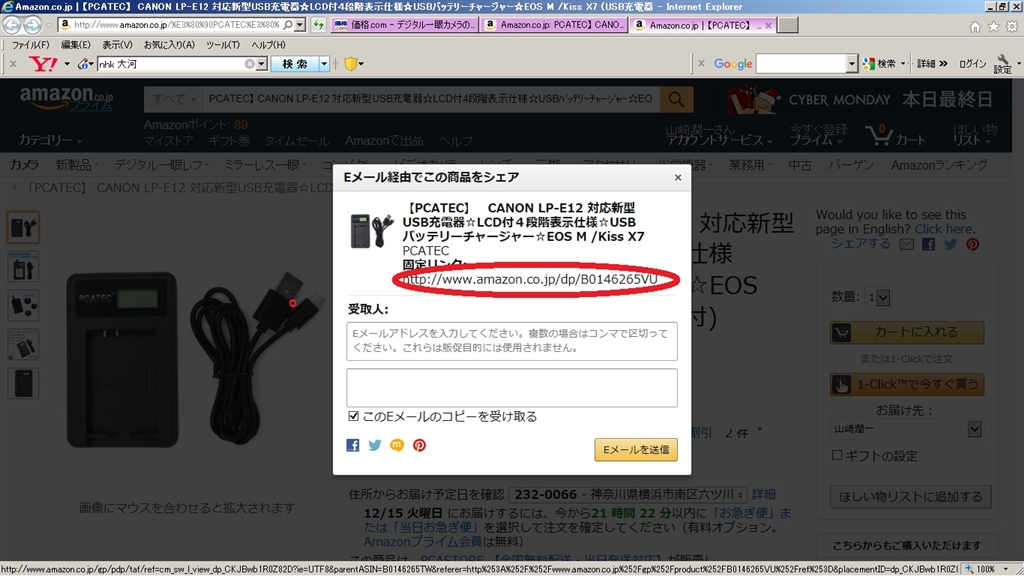The image size is (1024, 576).
Task: Share via Pinterest icon in dialog
Action: click(x=419, y=445)
